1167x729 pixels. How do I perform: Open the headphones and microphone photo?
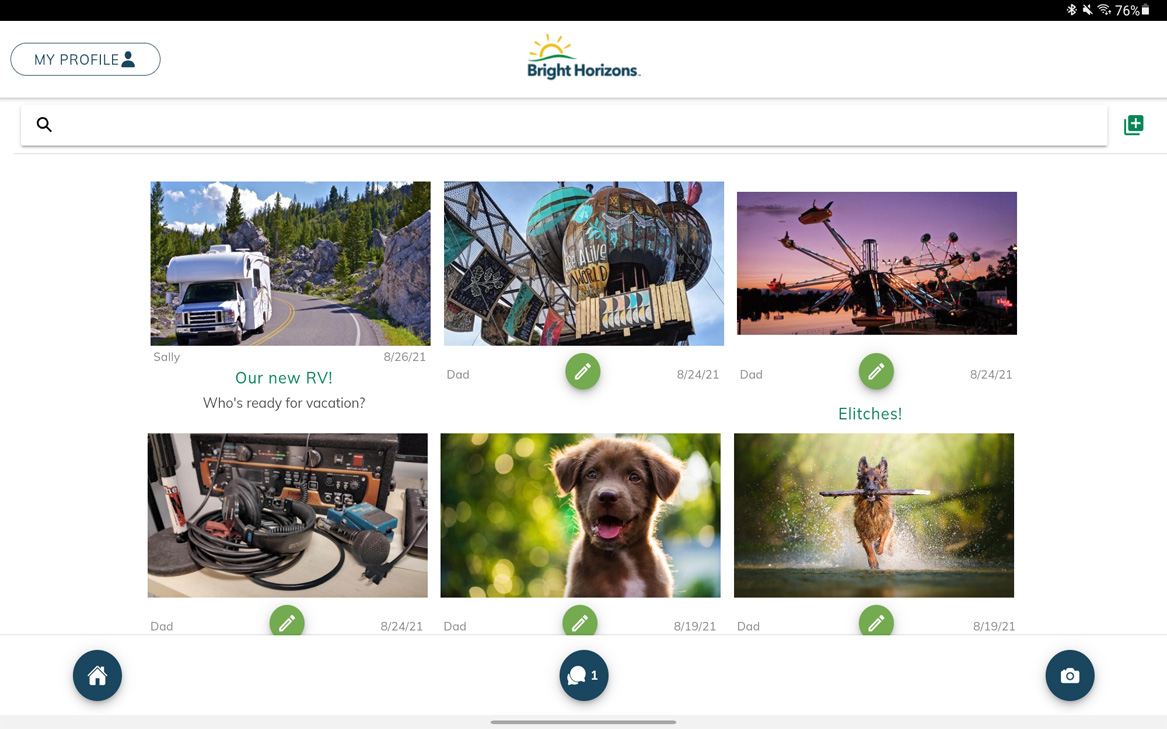point(287,515)
